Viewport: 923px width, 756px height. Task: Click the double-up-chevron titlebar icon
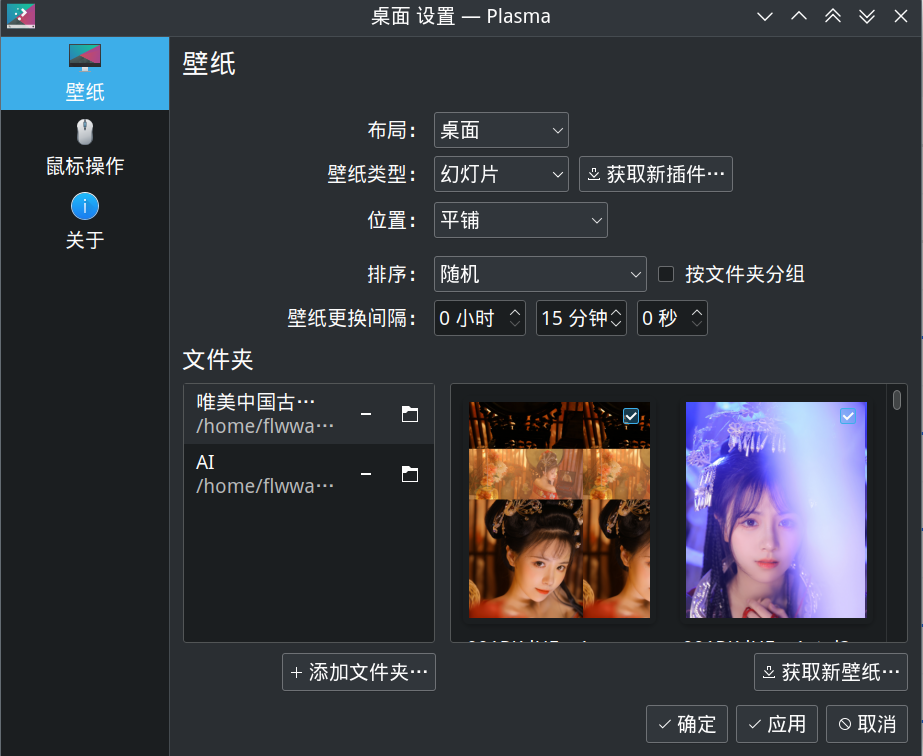833,16
